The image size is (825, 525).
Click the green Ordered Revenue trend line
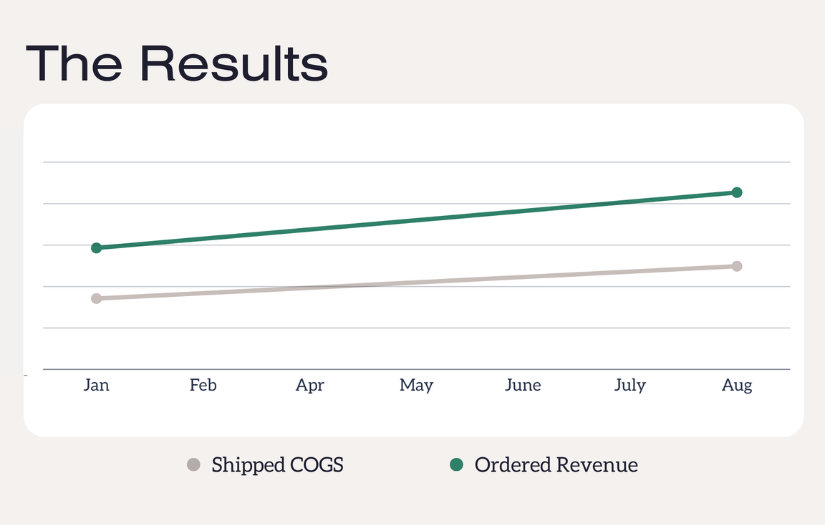click(417, 220)
